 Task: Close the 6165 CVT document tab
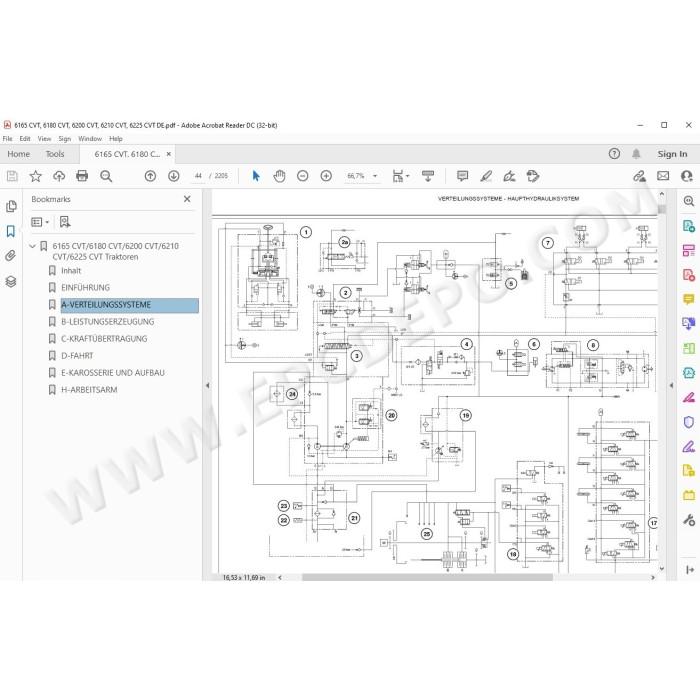(x=169, y=154)
